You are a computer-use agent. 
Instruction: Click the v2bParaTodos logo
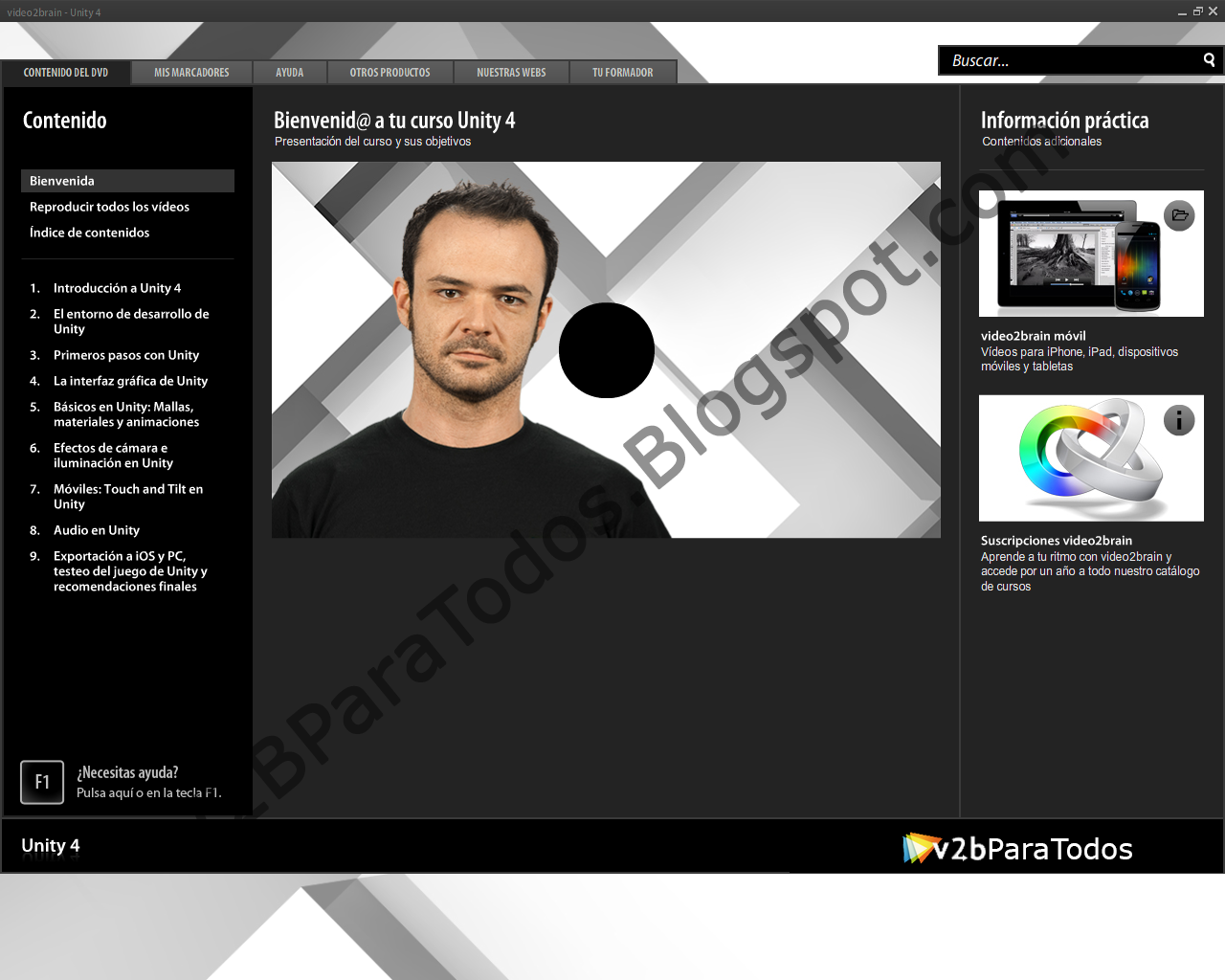[x=1017, y=849]
